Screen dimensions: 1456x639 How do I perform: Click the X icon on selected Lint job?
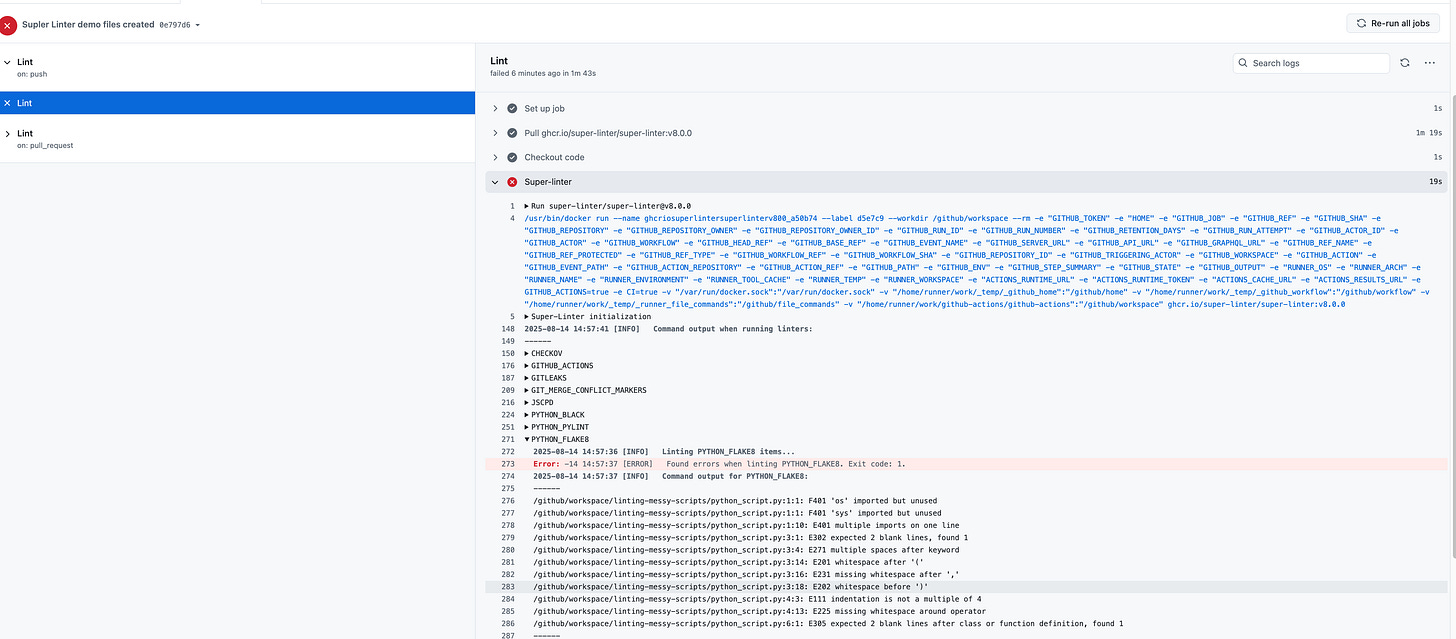(x=7, y=103)
